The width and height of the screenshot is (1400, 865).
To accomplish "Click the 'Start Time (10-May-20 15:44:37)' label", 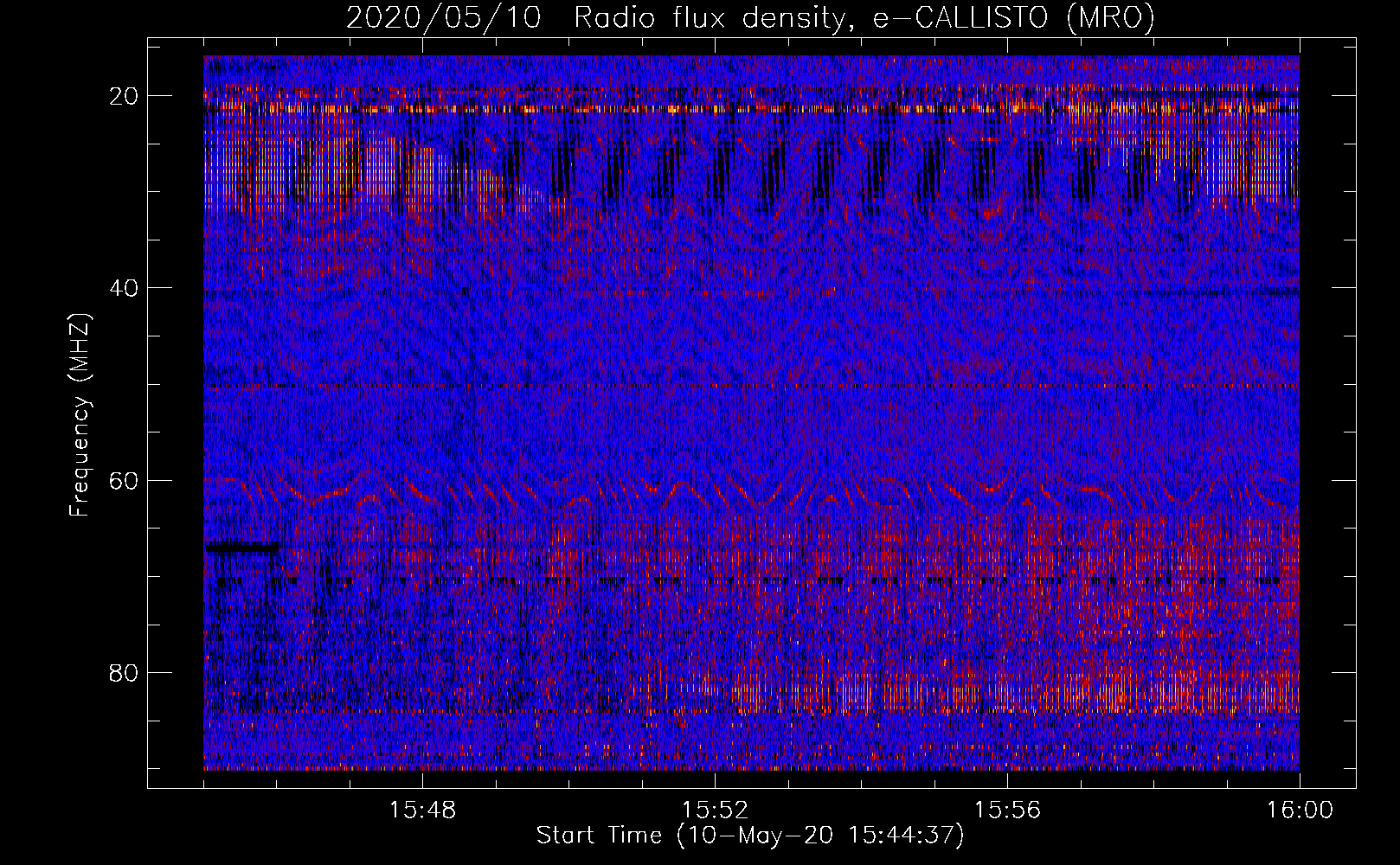I will click(750, 836).
